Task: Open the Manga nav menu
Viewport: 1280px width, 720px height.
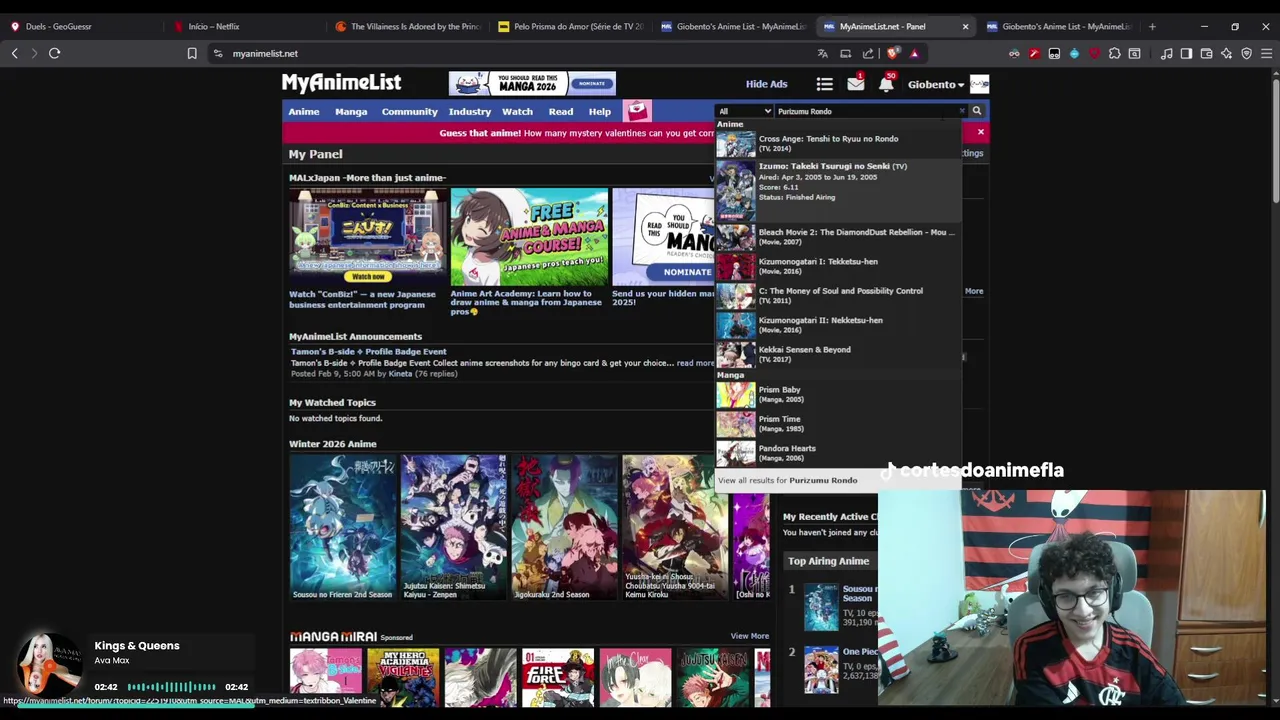Action: pyautogui.click(x=351, y=111)
